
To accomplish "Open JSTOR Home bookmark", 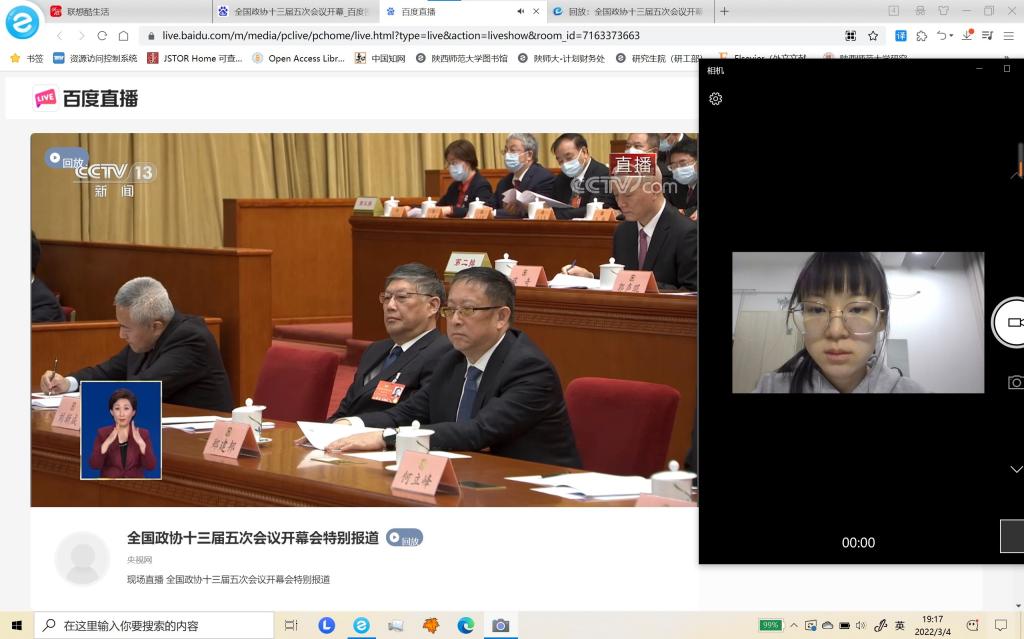I will pyautogui.click(x=195, y=58).
